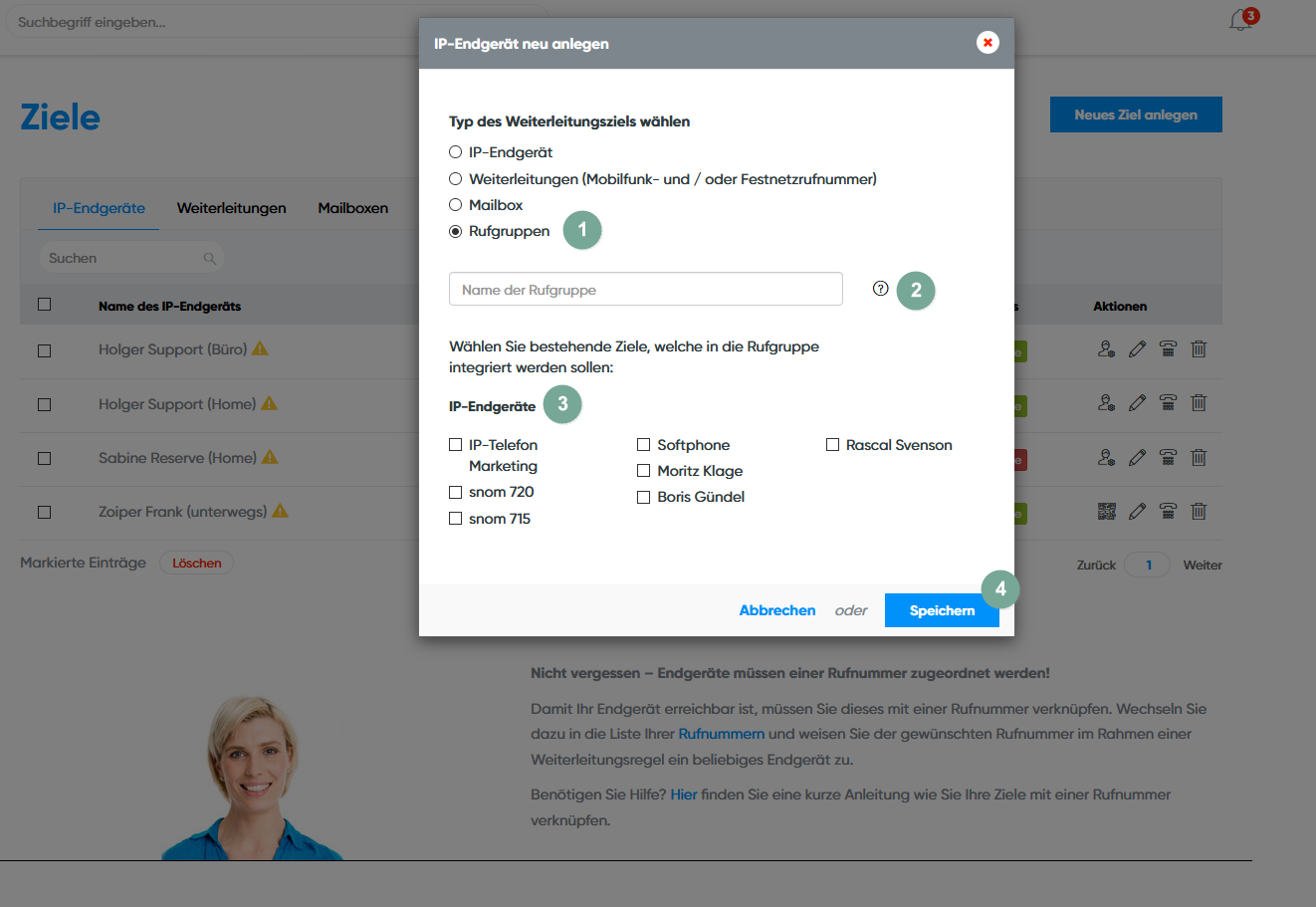The height and width of the screenshot is (907, 1316).
Task: Focus the Name der Rufgruppe input field
Action: (645, 290)
